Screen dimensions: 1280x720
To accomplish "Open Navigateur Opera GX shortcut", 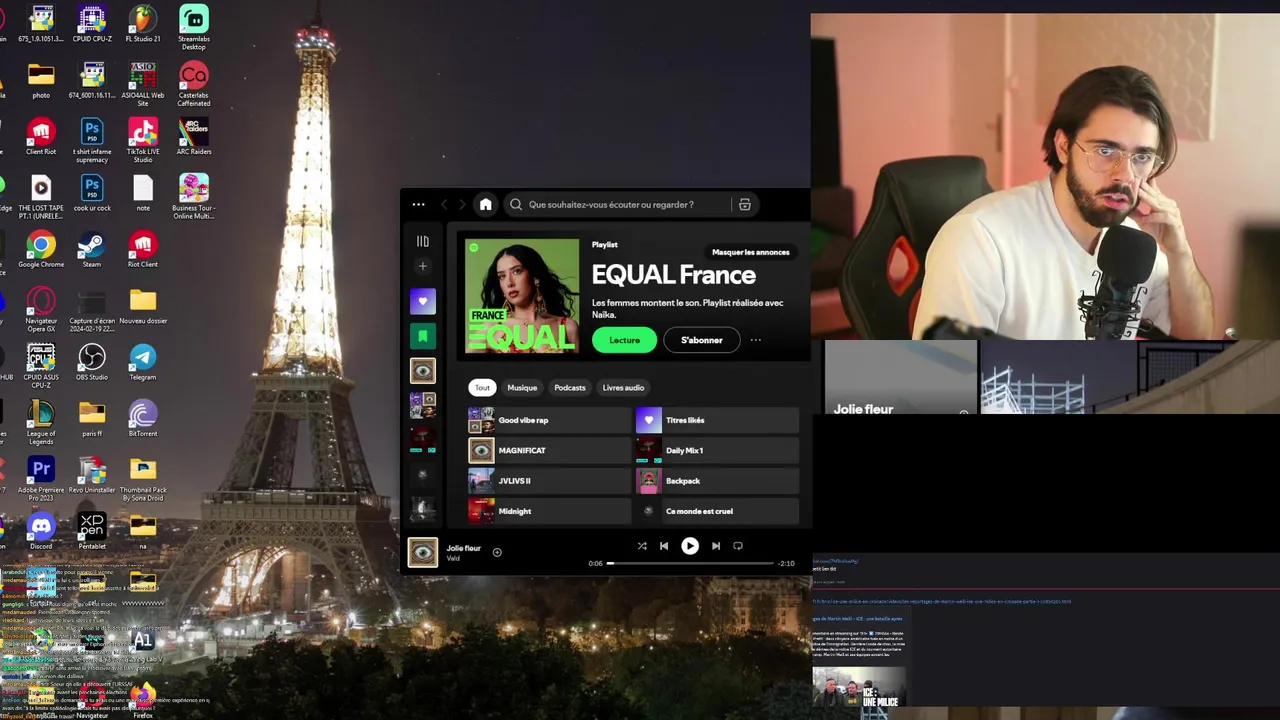I will (x=41, y=310).
